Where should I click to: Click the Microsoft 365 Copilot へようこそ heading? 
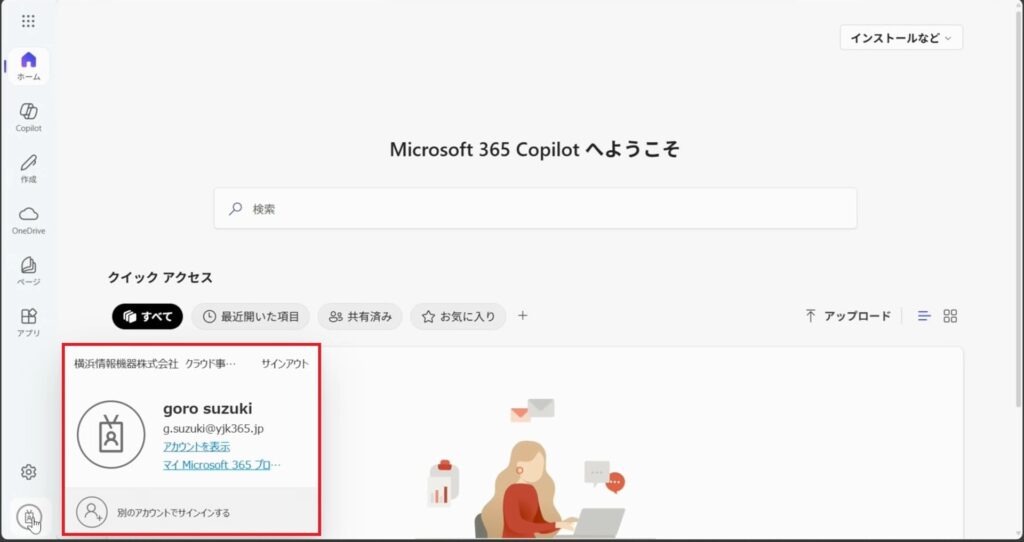(535, 150)
